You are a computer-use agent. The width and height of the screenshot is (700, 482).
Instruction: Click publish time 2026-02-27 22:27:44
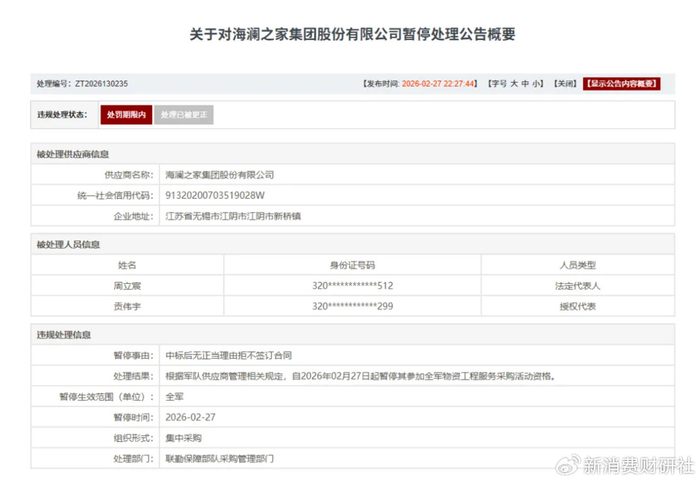(x=438, y=84)
